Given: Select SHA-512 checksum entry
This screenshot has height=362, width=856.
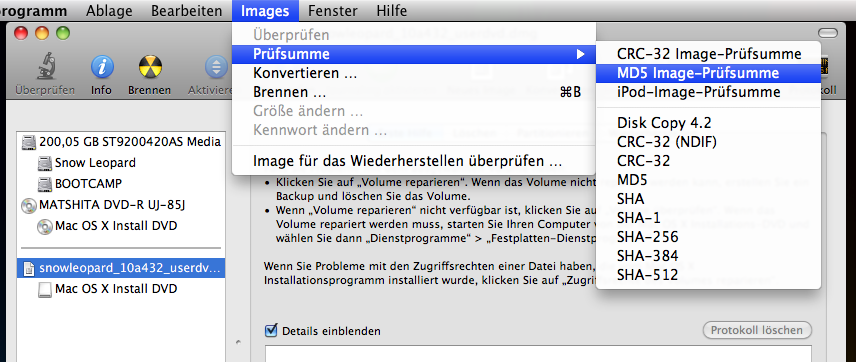Looking at the screenshot, I should tap(709, 275).
